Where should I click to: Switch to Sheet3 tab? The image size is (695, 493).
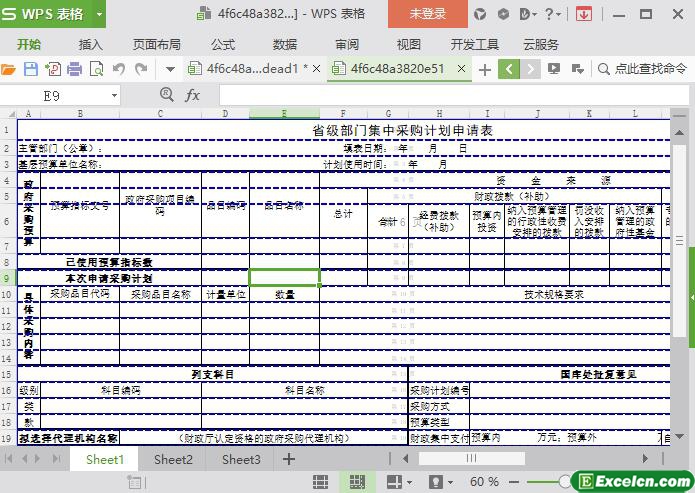coord(241,459)
